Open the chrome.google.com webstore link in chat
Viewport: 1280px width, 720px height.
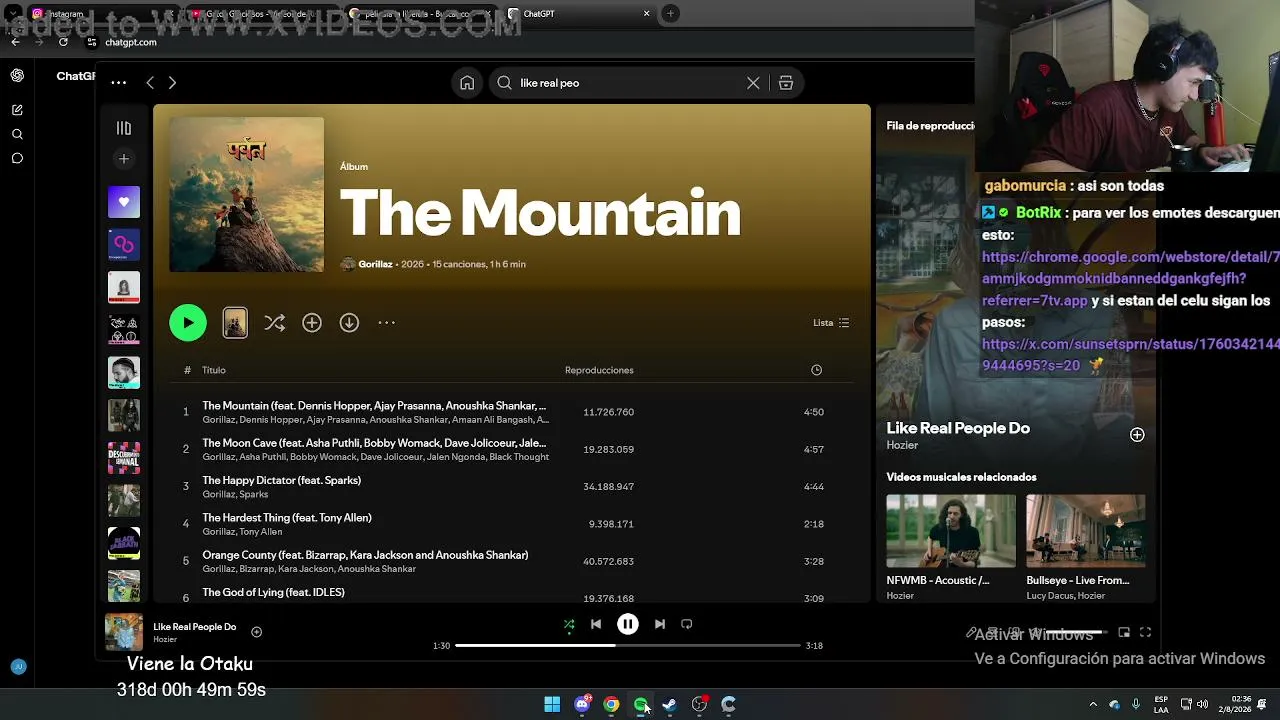[1131, 279]
